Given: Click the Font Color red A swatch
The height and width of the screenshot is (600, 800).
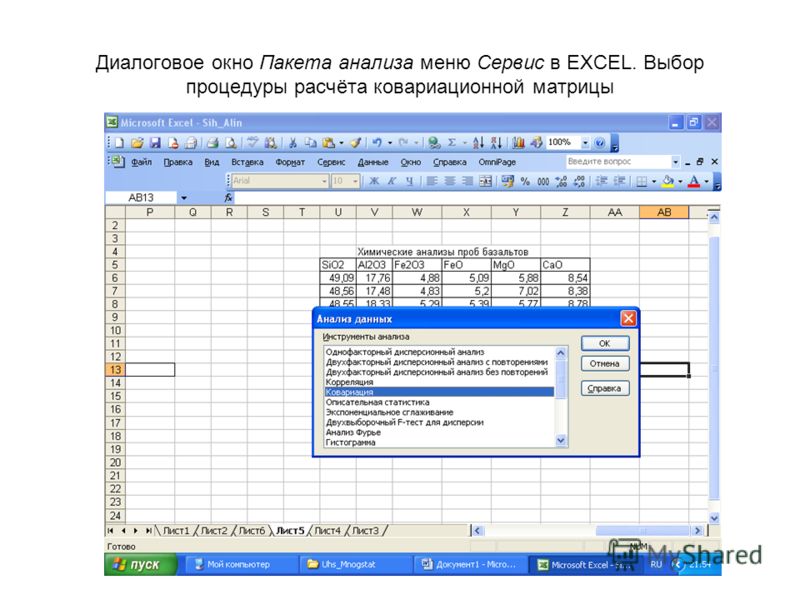Looking at the screenshot, I should pos(694,181).
